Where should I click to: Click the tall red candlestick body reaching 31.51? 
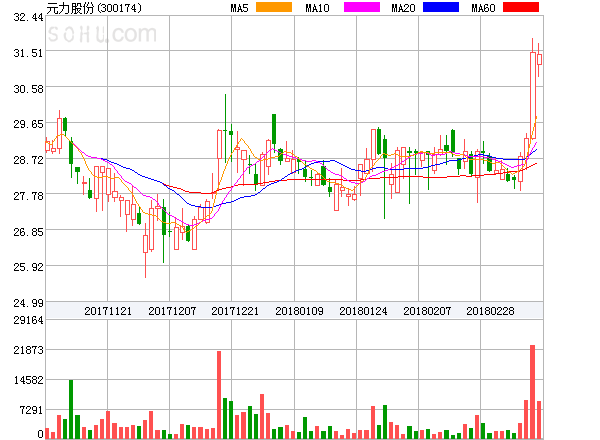(x=533, y=96)
